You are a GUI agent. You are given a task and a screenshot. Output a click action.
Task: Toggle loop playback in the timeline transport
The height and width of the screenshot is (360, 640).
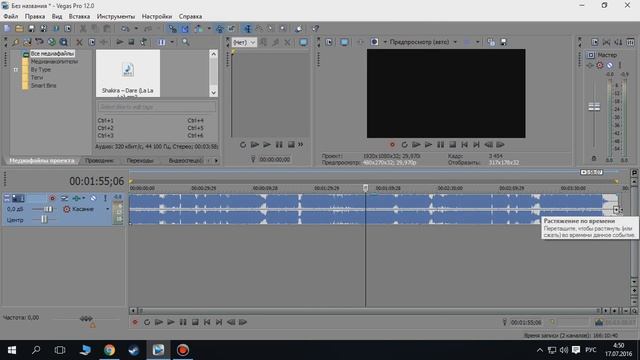147,322
